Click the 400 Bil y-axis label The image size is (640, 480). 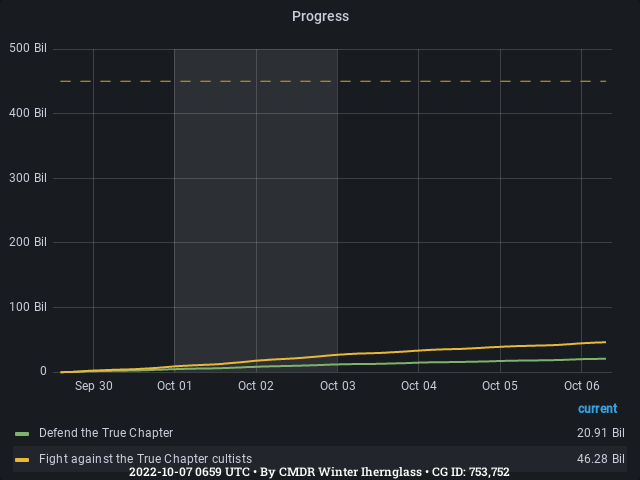pos(28,113)
